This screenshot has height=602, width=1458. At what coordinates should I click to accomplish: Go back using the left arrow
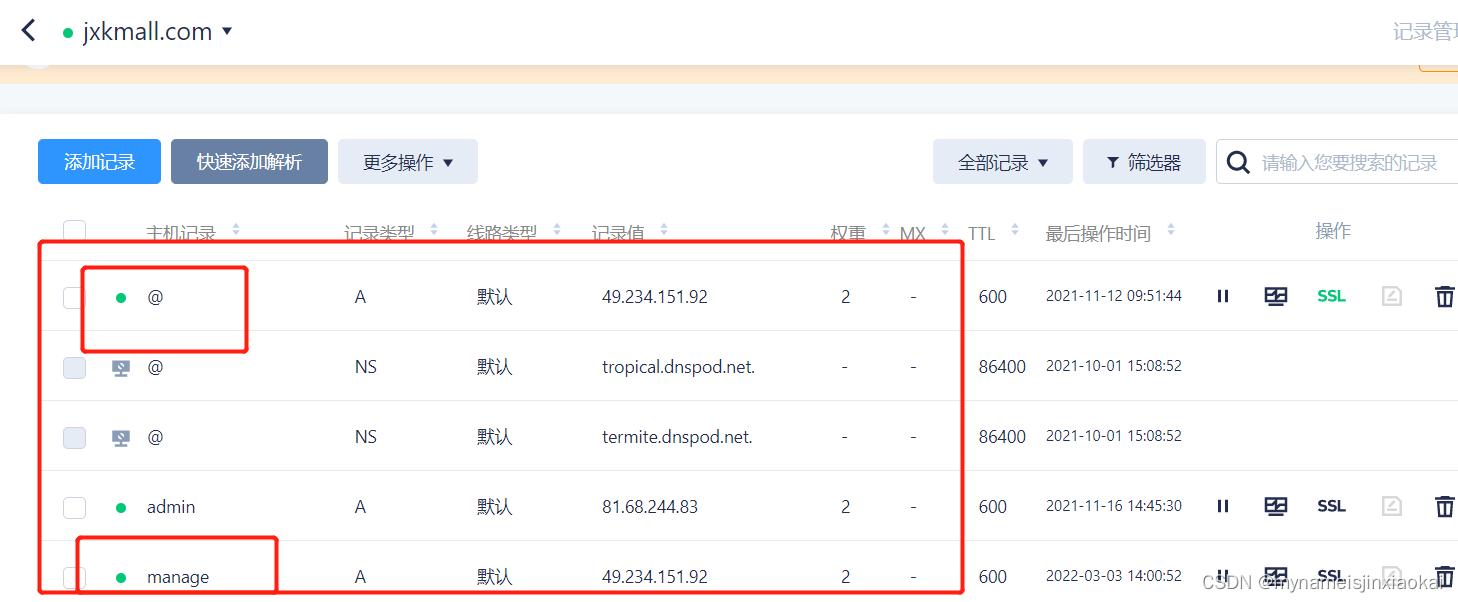tap(28, 31)
